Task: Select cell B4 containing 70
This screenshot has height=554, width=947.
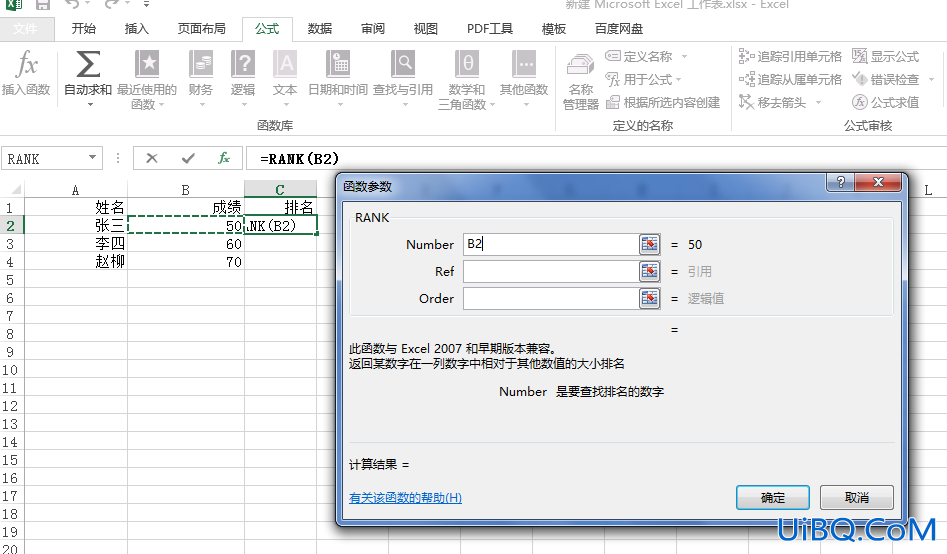Action: (x=185, y=262)
